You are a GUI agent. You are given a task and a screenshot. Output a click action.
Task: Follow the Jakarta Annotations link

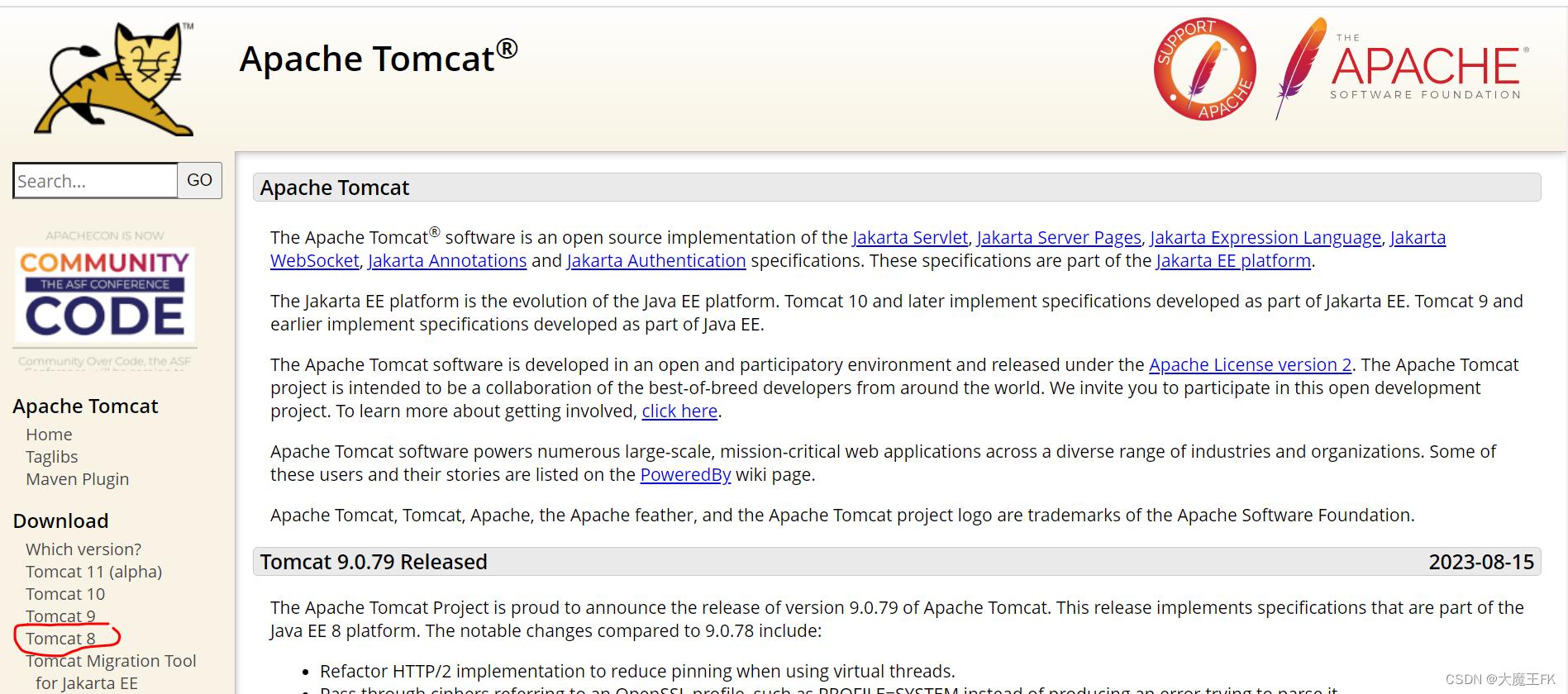point(447,261)
